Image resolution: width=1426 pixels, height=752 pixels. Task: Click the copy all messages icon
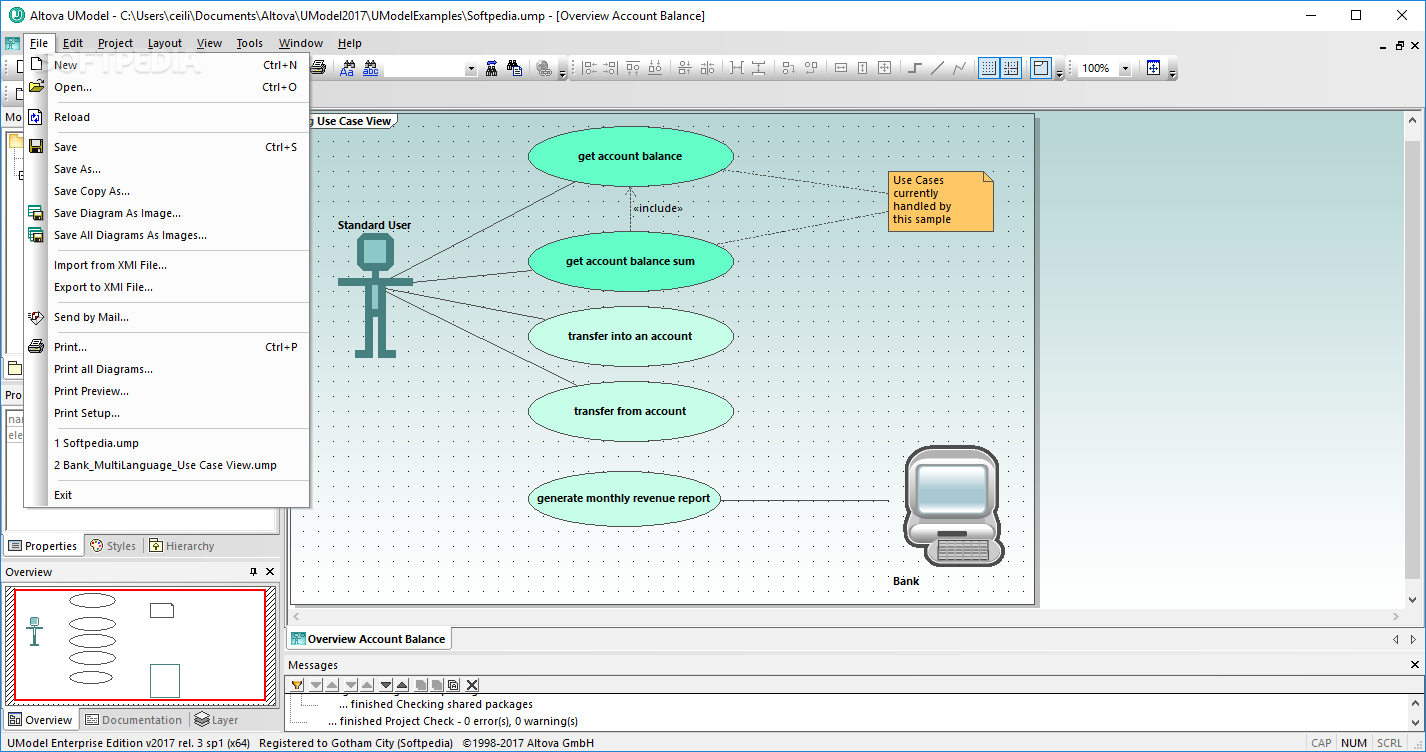click(453, 685)
